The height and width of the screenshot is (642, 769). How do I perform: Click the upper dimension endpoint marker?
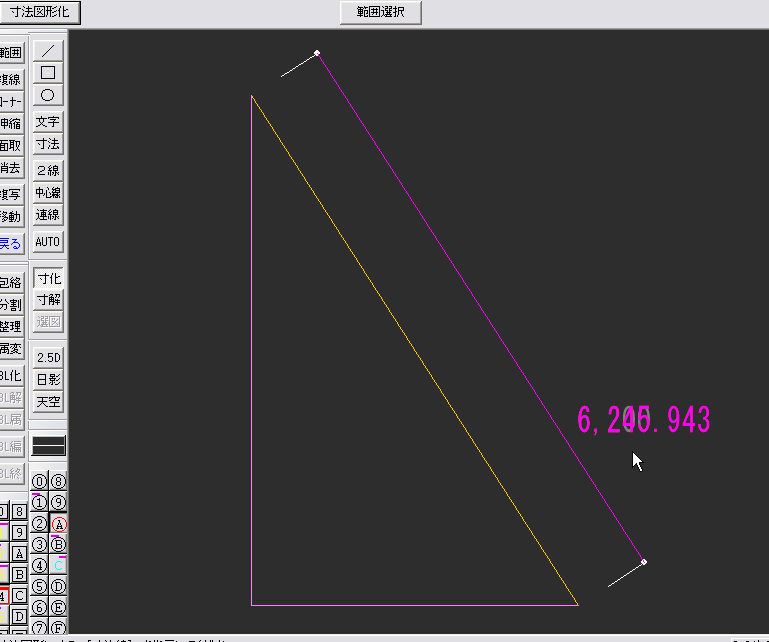click(x=317, y=52)
